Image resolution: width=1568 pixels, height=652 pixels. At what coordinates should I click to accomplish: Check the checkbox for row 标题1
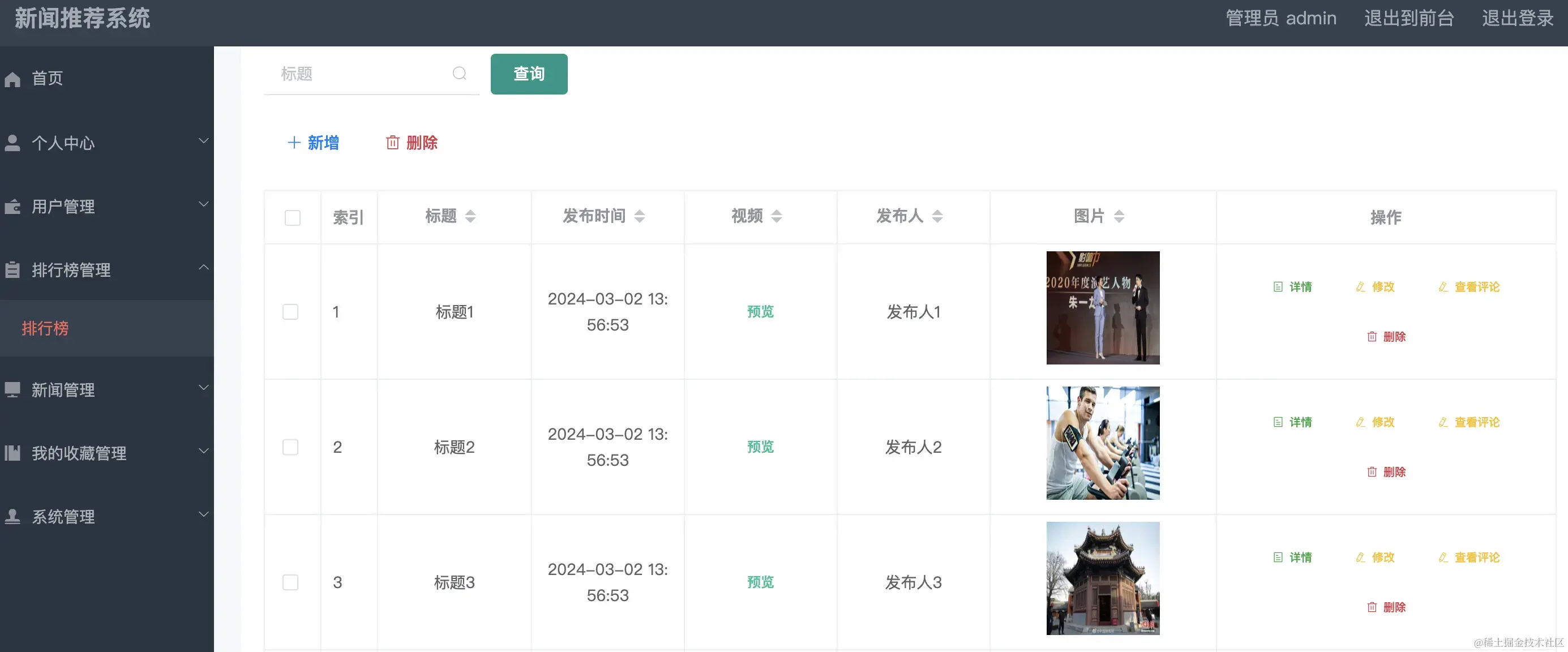pyautogui.click(x=290, y=312)
